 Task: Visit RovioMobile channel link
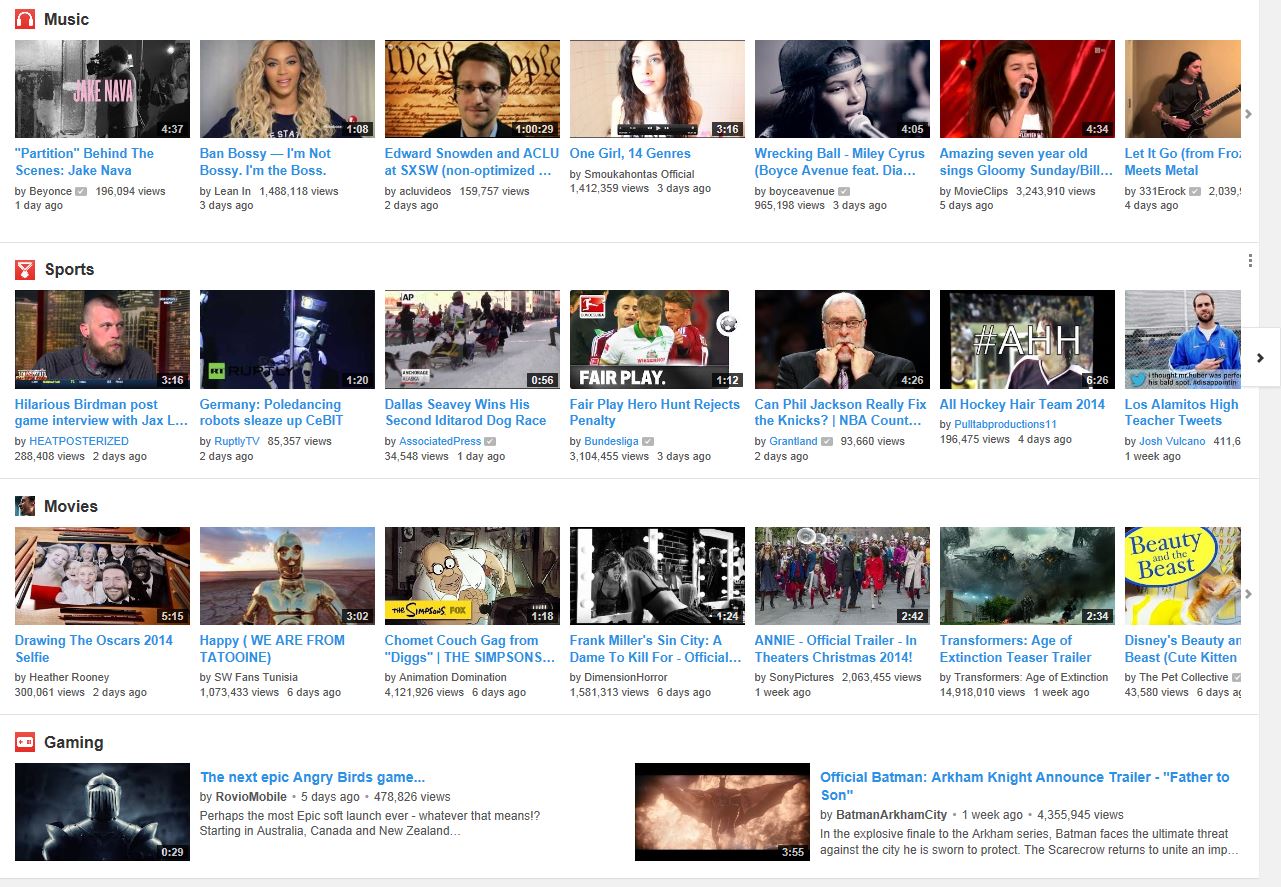[x=251, y=797]
